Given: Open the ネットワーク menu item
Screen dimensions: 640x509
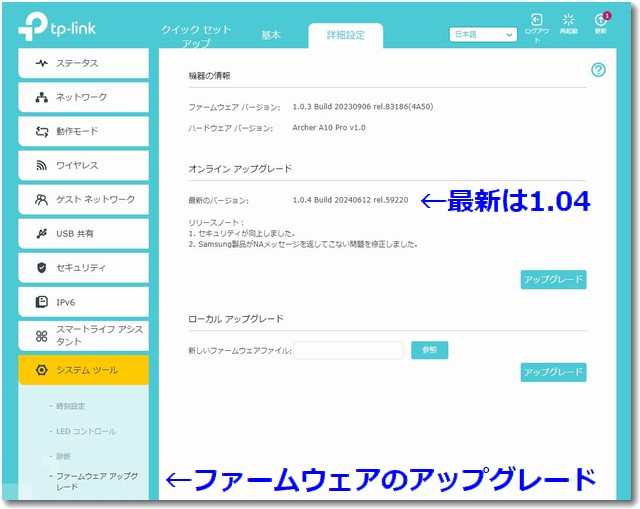Looking at the screenshot, I should click(83, 97).
